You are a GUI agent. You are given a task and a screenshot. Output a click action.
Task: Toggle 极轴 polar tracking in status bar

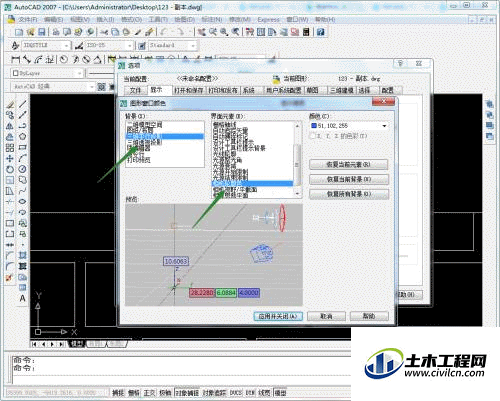click(x=165, y=393)
